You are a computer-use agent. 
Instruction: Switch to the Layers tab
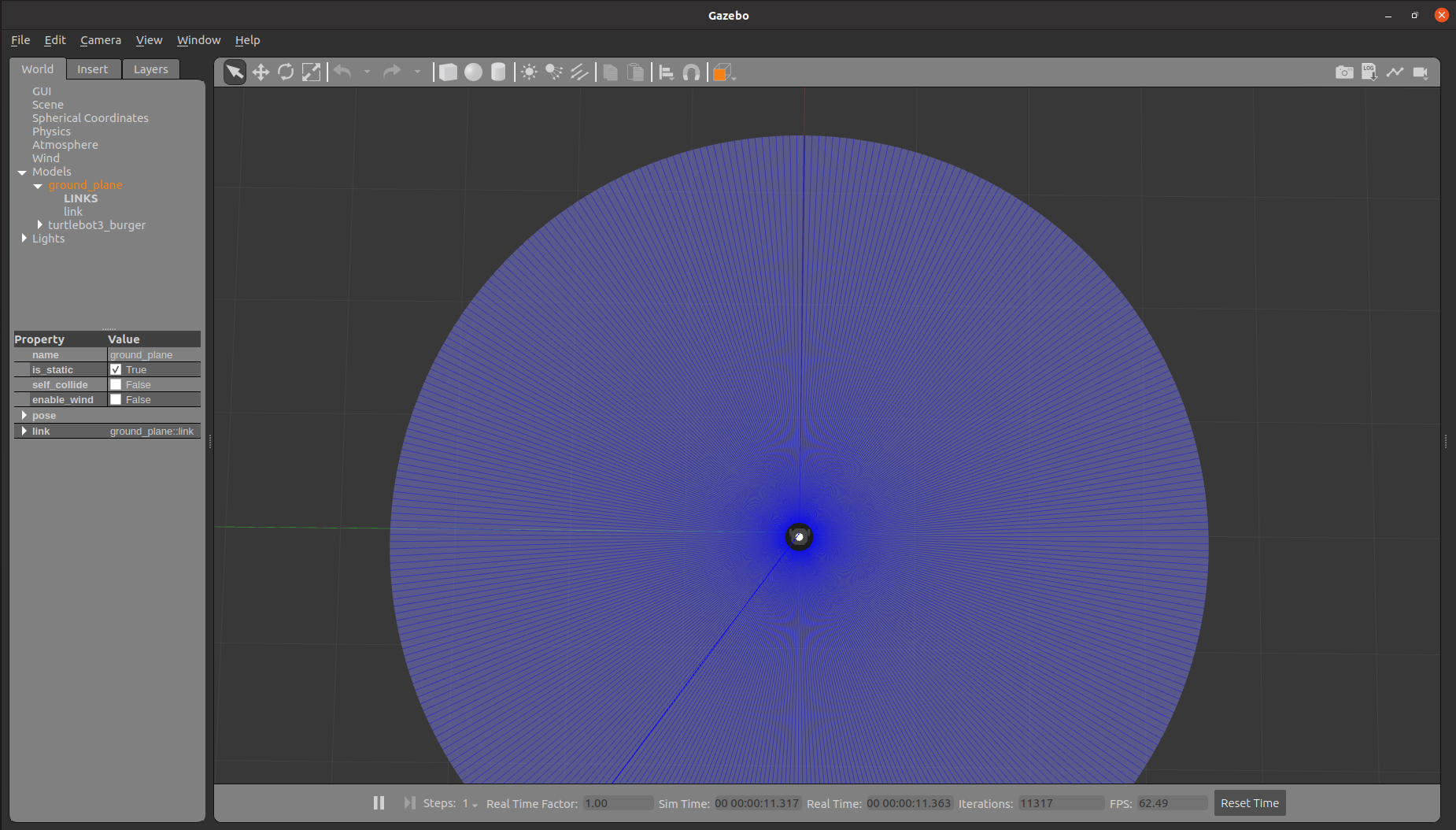151,69
